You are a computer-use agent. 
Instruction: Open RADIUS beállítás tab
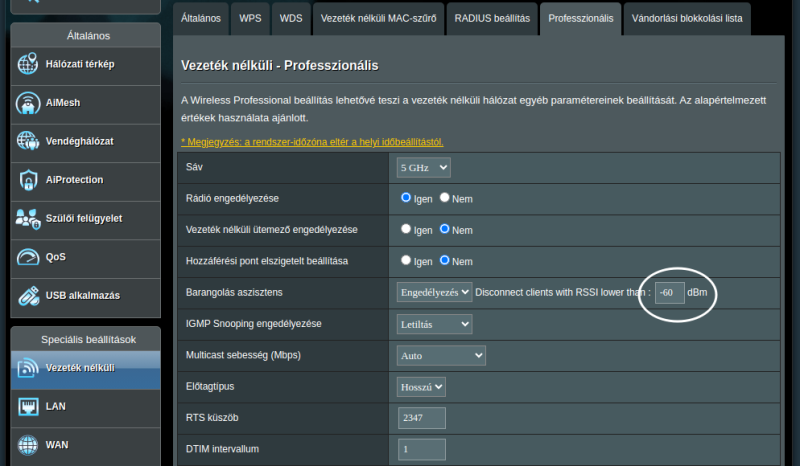[x=492, y=18]
